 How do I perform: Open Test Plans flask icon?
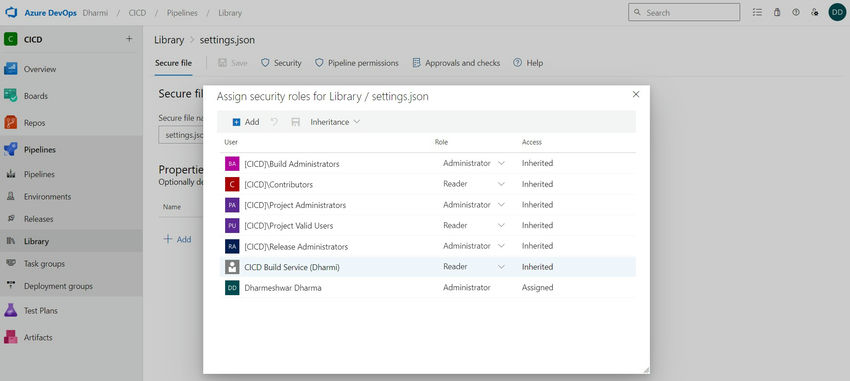(x=10, y=310)
